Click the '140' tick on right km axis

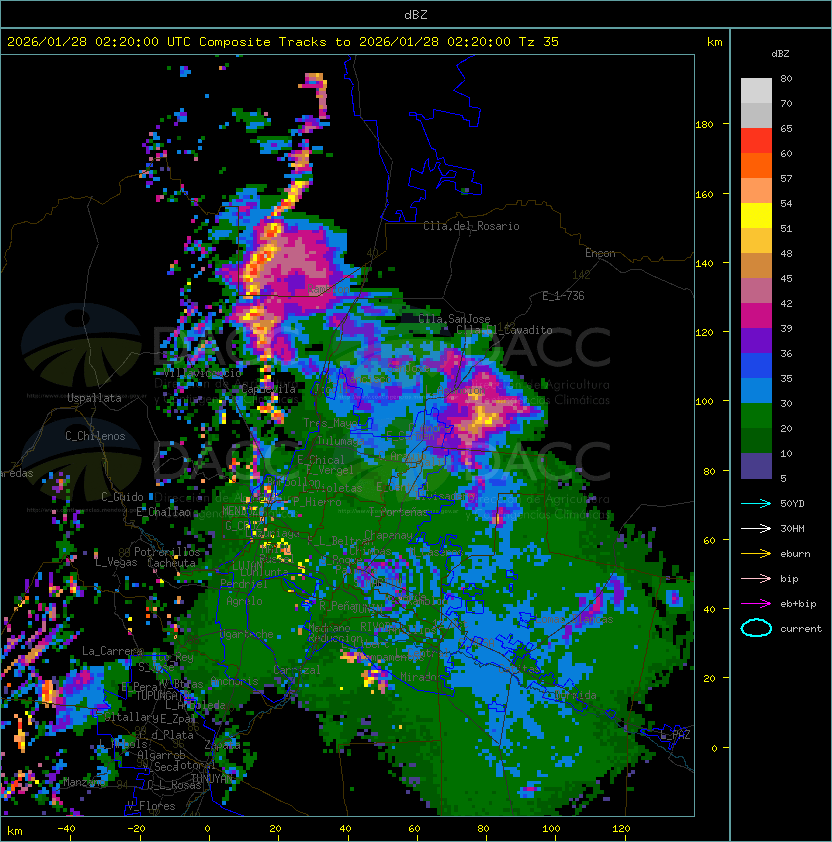[704, 264]
